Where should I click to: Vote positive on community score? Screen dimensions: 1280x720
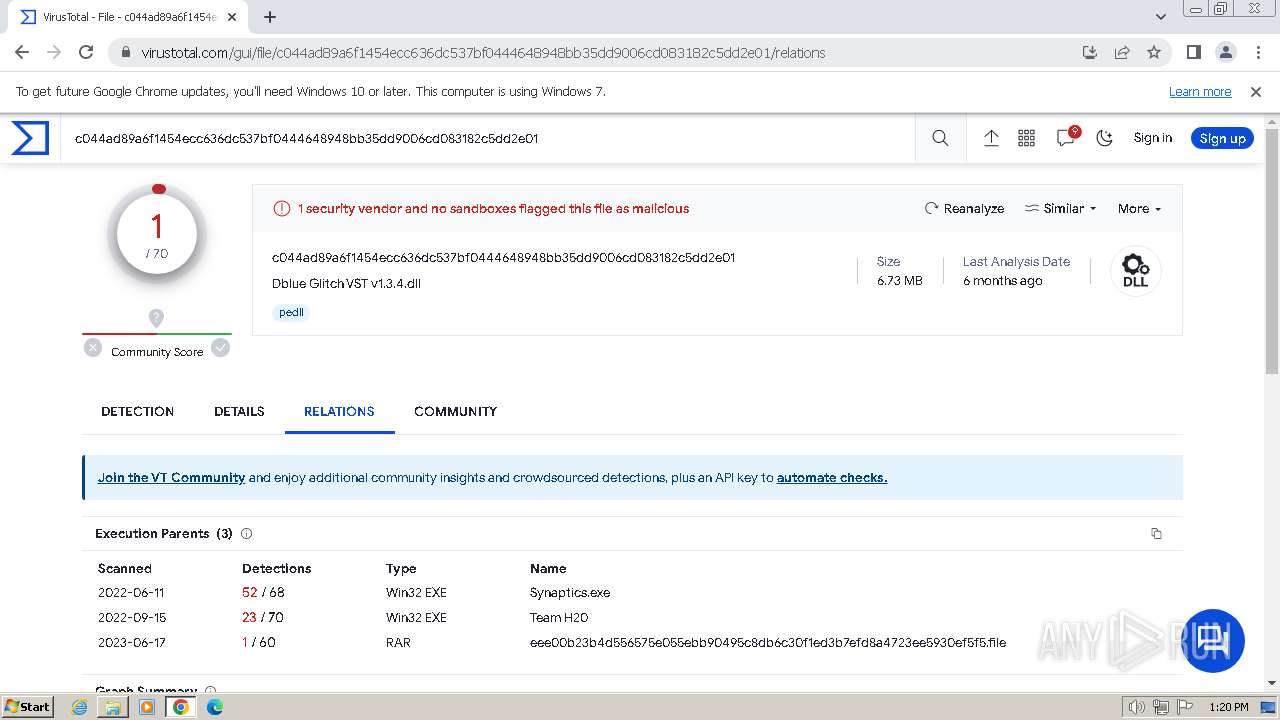pyautogui.click(x=221, y=348)
